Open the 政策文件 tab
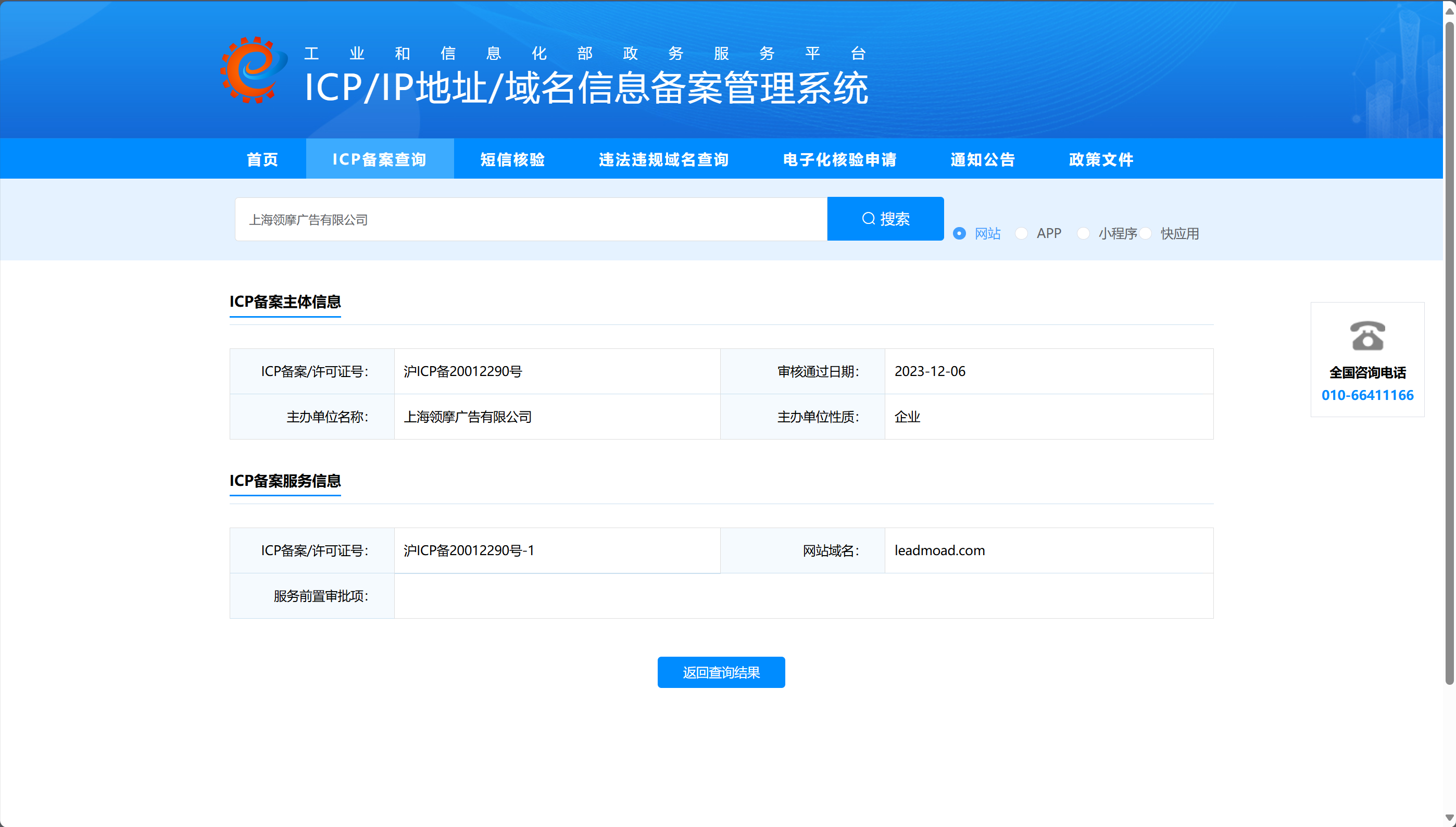Screen dimensions: 1456x827 (x=1101, y=159)
